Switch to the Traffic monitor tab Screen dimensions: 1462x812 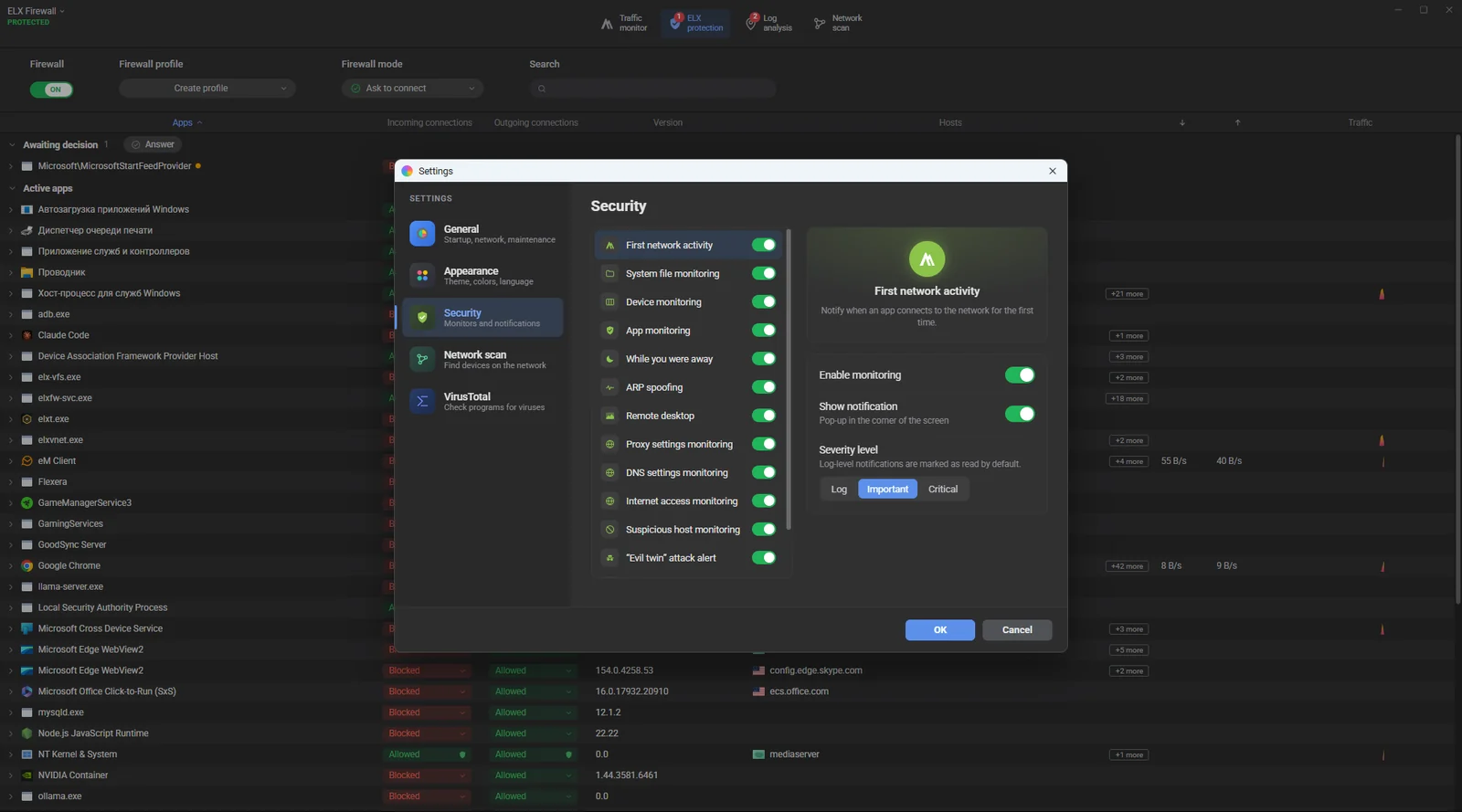tap(624, 23)
